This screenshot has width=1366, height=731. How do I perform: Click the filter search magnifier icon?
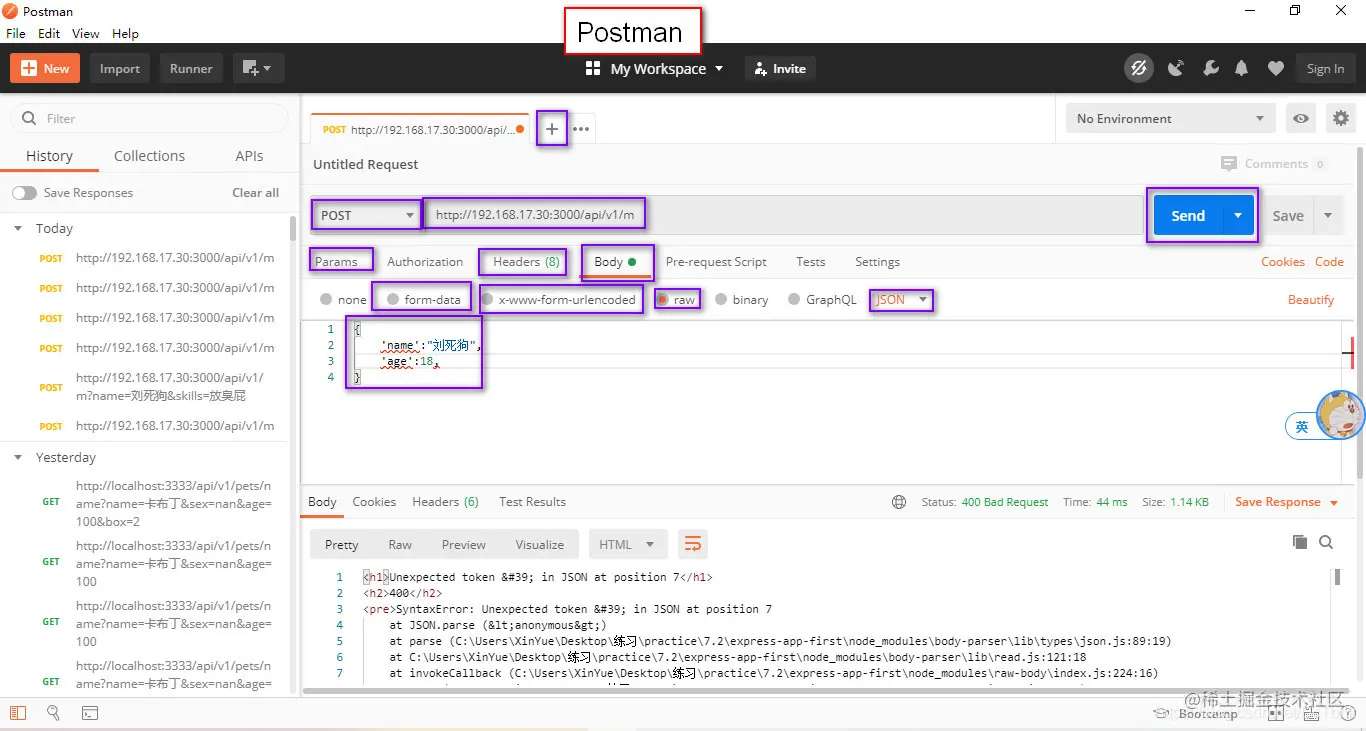point(29,118)
